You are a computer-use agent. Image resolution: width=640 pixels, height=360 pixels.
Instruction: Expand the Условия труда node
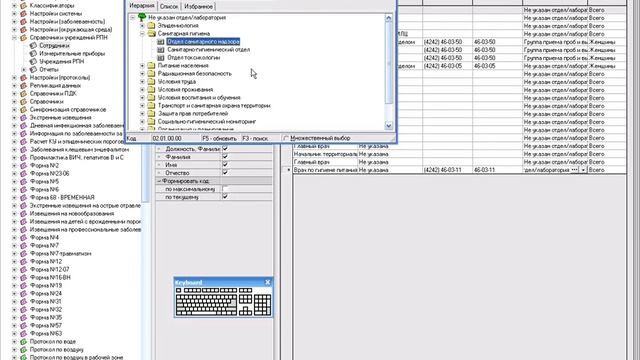point(142,82)
